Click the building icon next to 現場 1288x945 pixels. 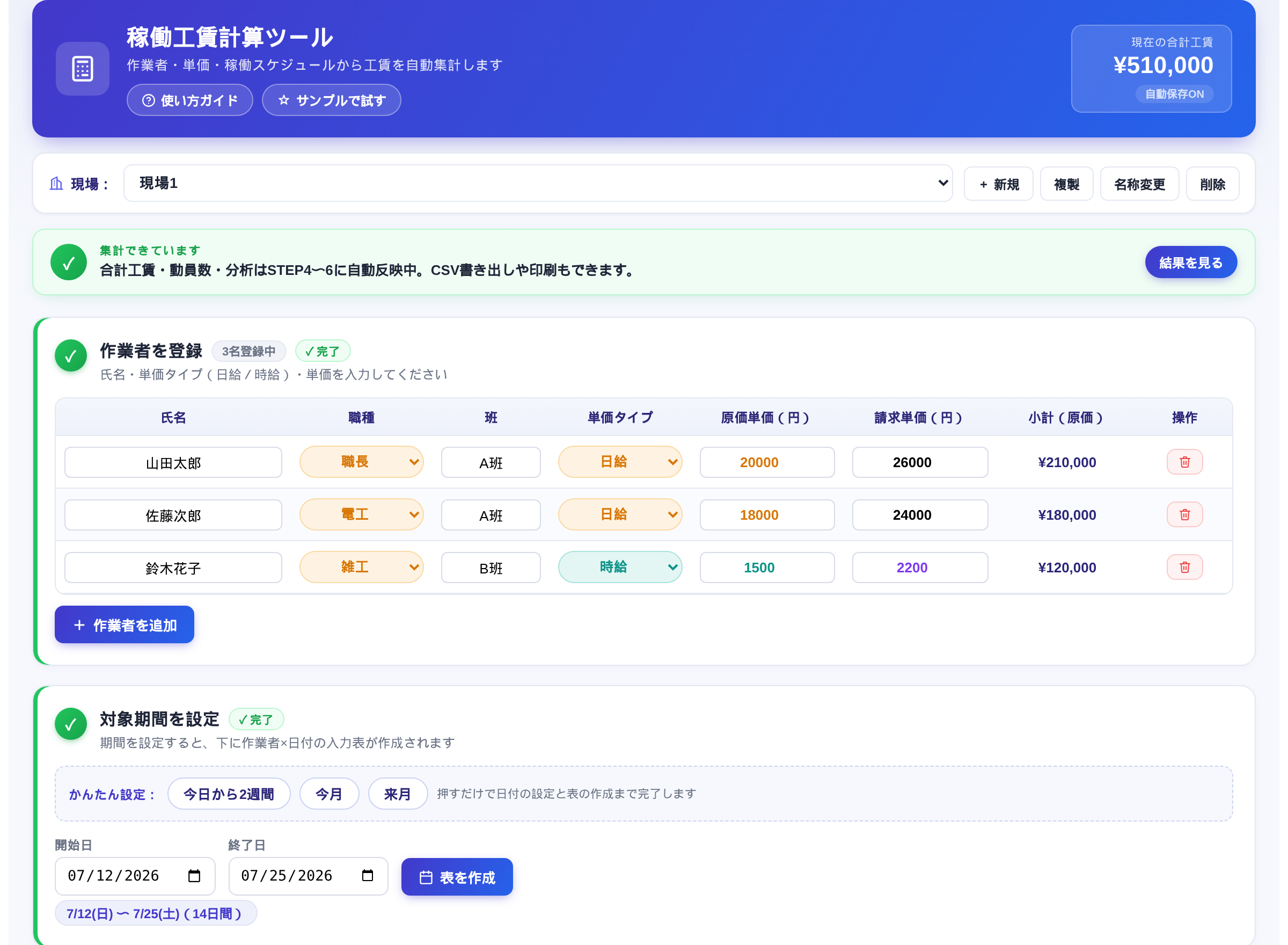click(x=56, y=184)
